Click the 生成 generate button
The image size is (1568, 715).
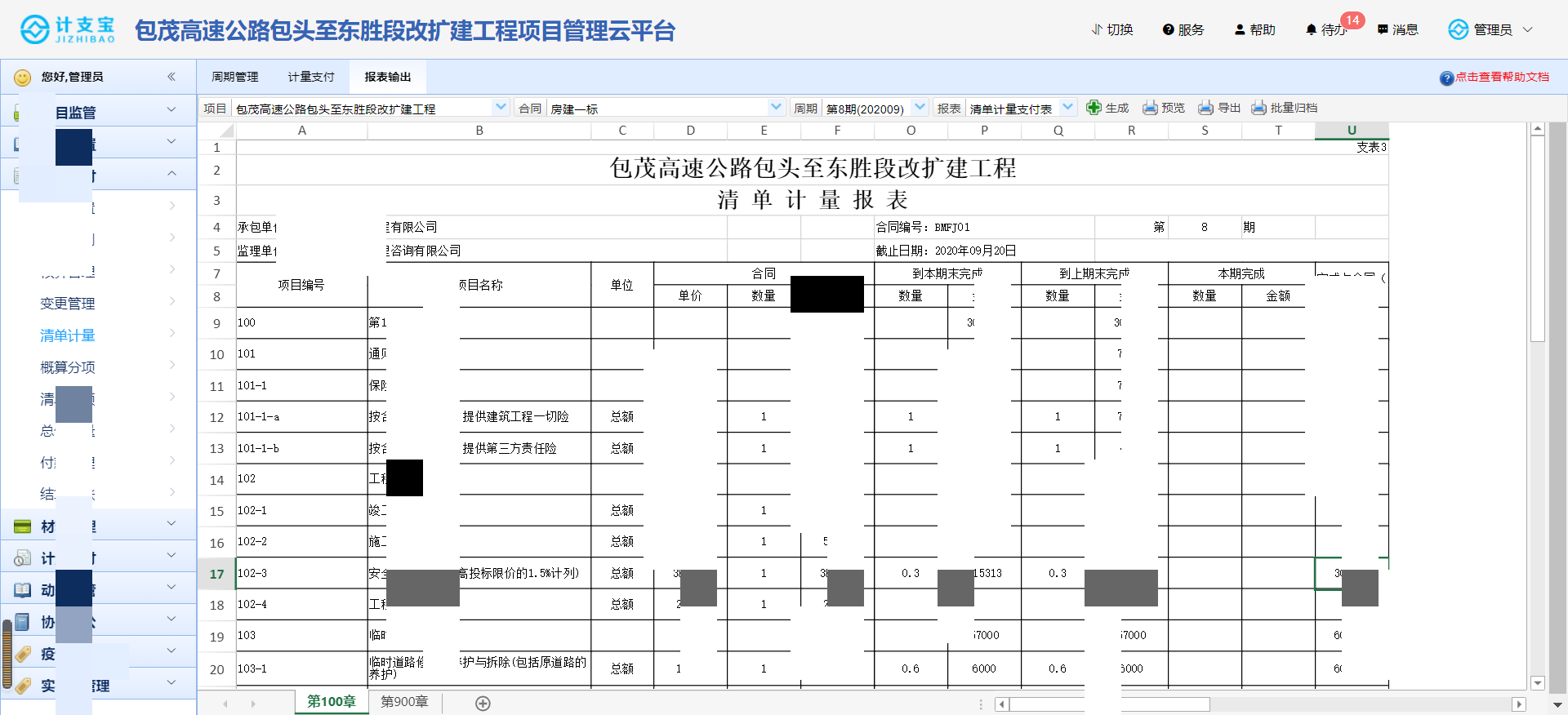click(1107, 108)
